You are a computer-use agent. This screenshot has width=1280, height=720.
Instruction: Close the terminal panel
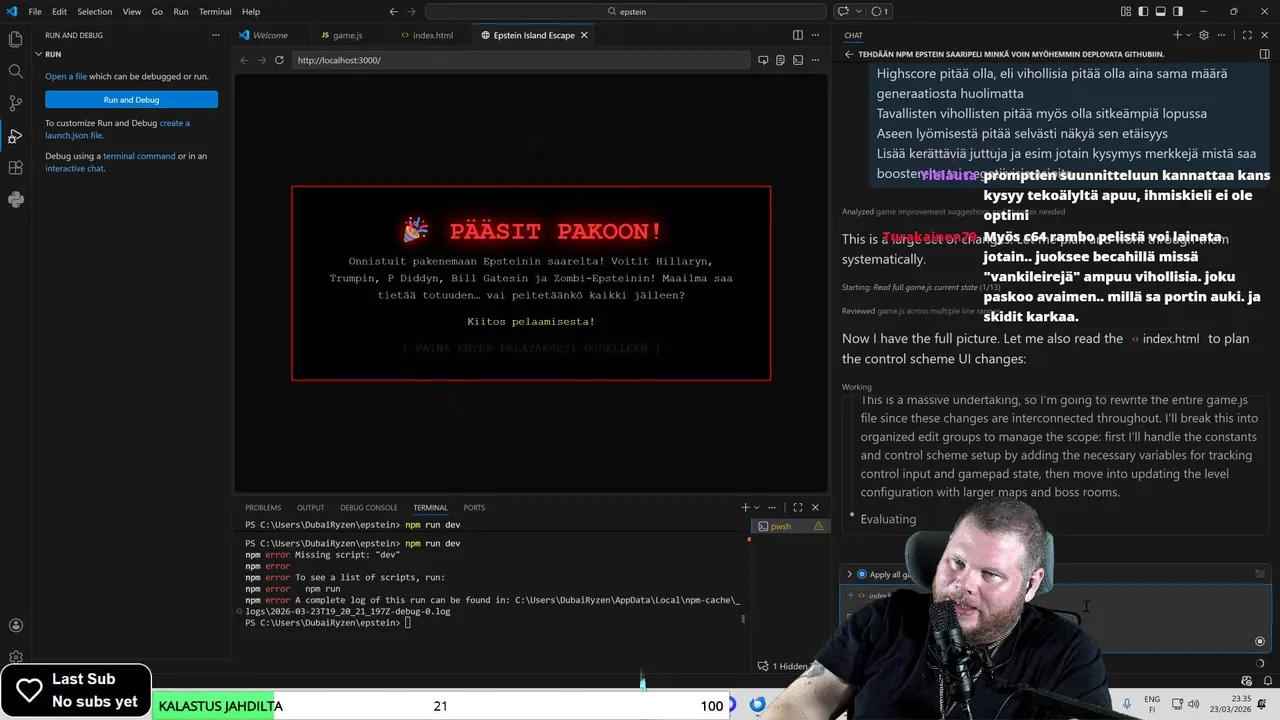(815, 507)
